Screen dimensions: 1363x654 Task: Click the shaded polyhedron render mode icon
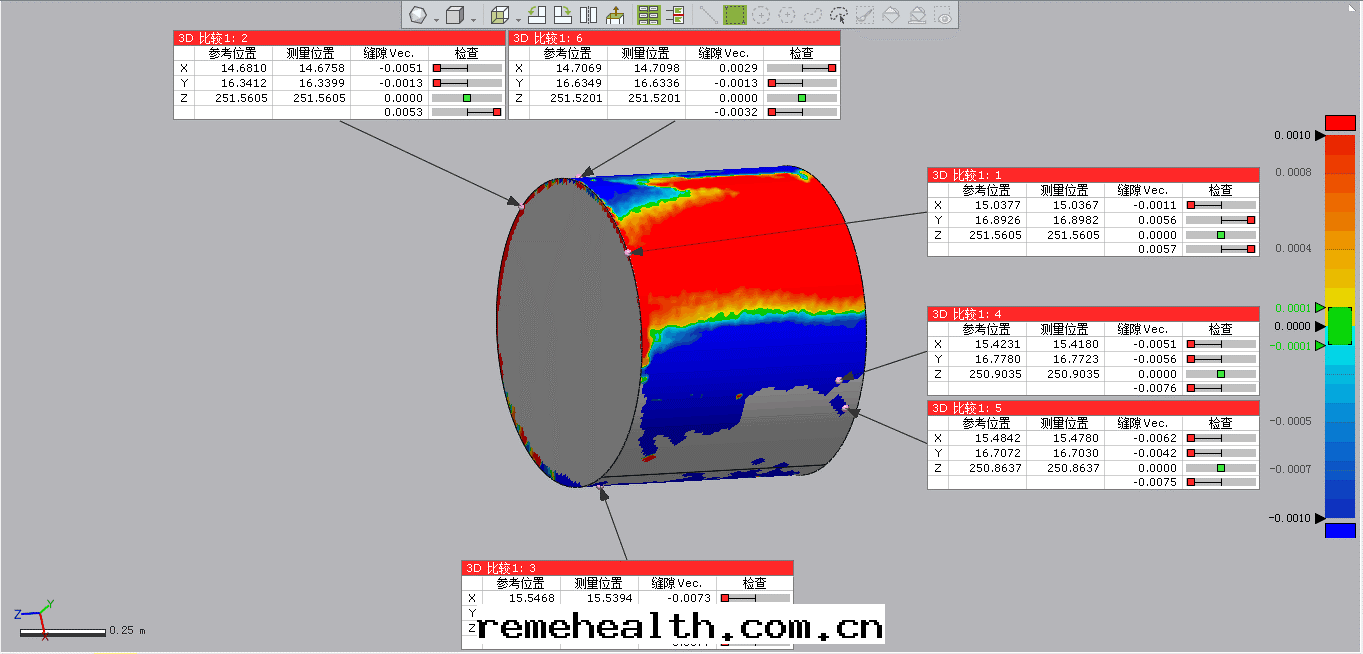click(x=418, y=15)
